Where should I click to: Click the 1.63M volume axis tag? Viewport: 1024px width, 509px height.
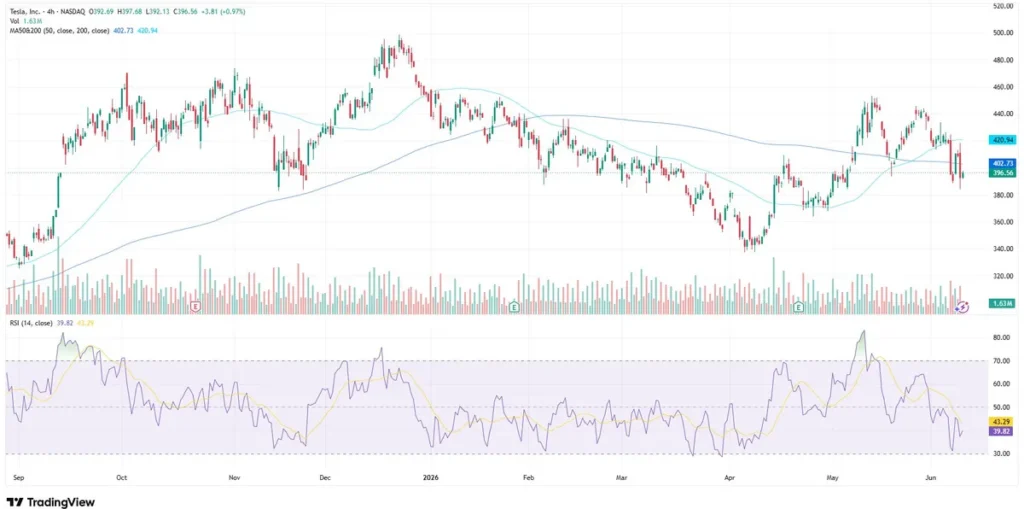tap(1002, 304)
